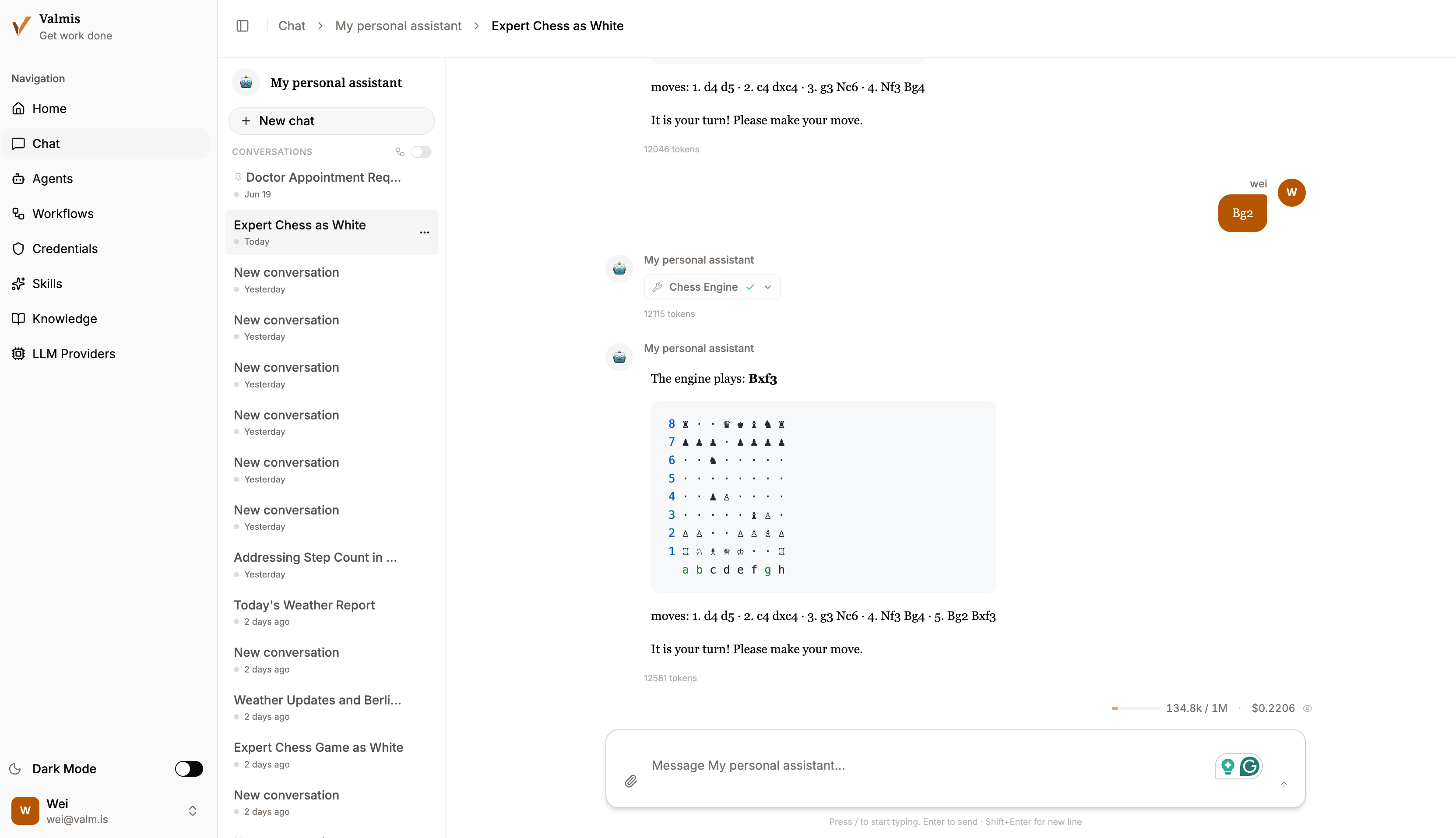Image resolution: width=1456 pixels, height=838 pixels.
Task: Open My personal assistant breadcrumb link
Action: click(x=398, y=26)
